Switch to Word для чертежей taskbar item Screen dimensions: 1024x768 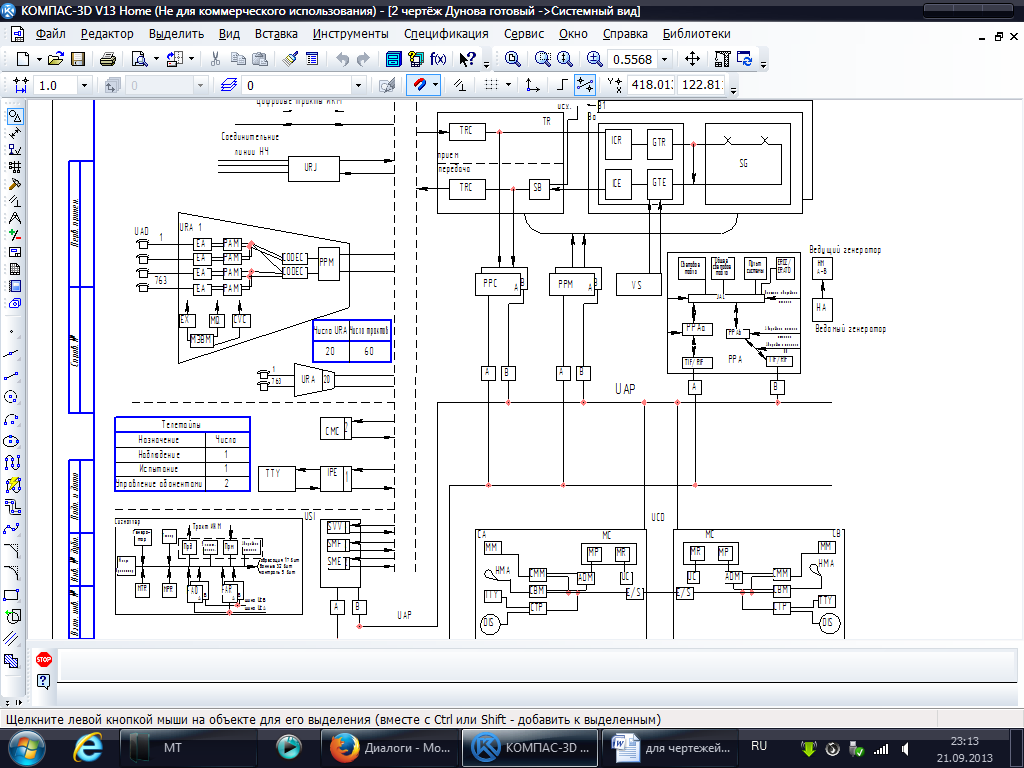(671, 748)
